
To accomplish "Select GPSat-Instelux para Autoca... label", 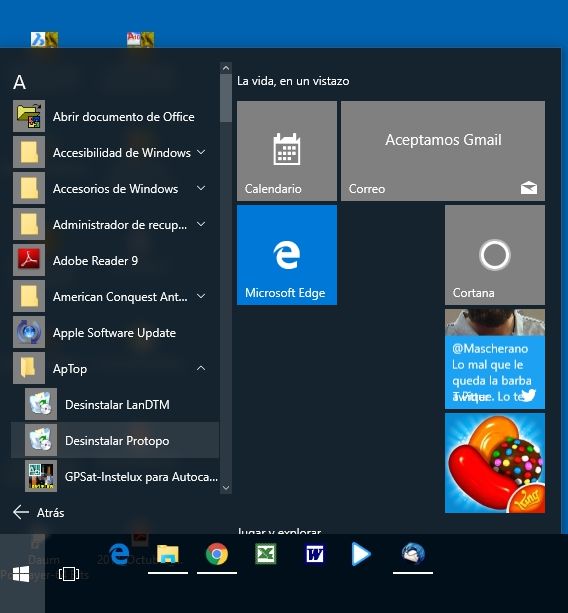I will [x=142, y=477].
